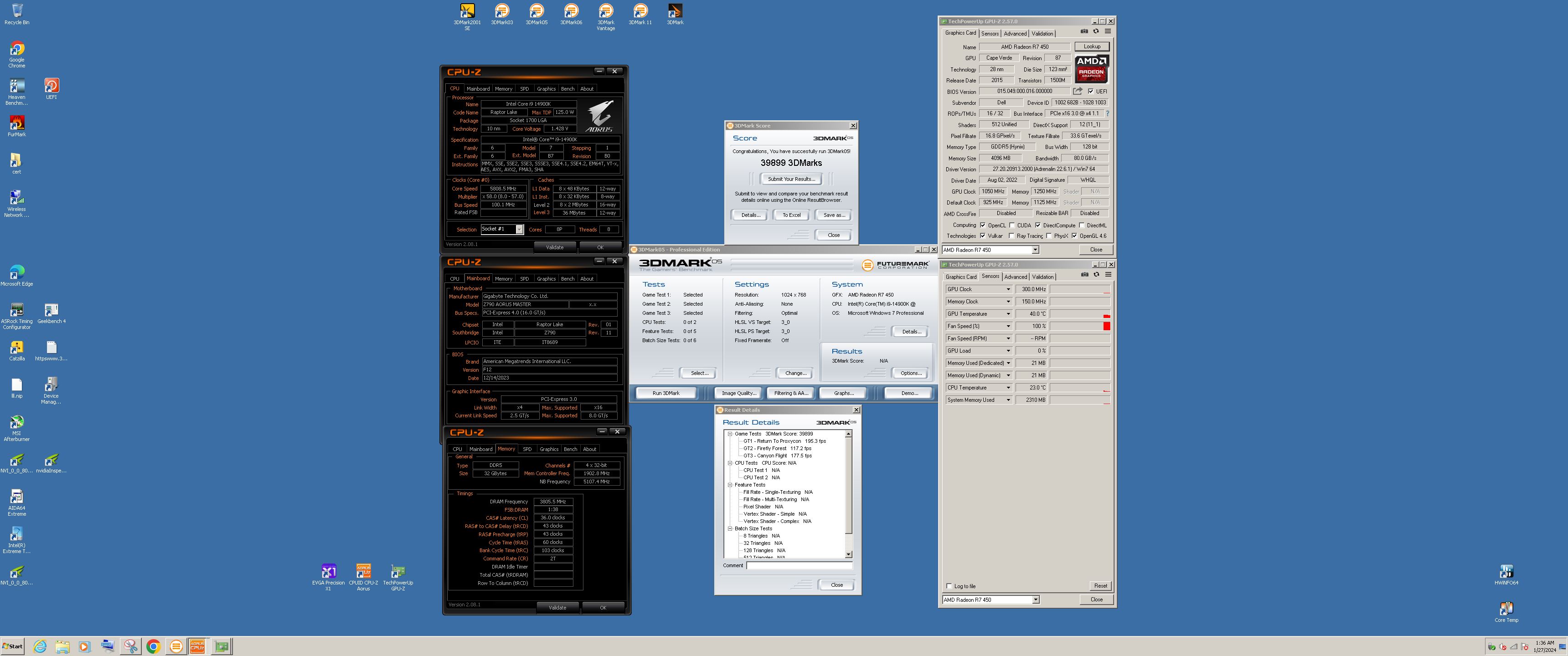The image size is (1568, 656).
Task: Click the Image Quality button
Action: (738, 393)
